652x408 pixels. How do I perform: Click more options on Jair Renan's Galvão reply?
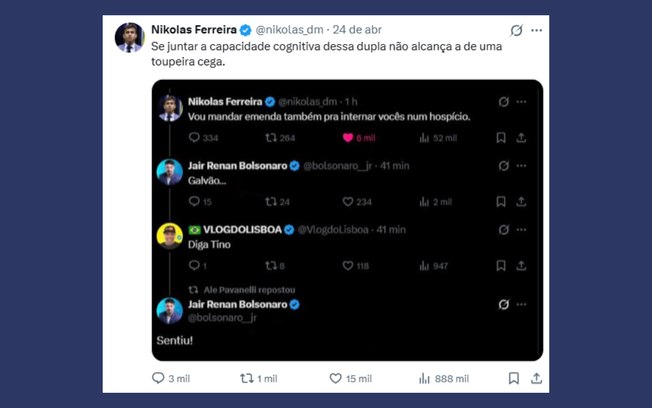click(x=521, y=165)
